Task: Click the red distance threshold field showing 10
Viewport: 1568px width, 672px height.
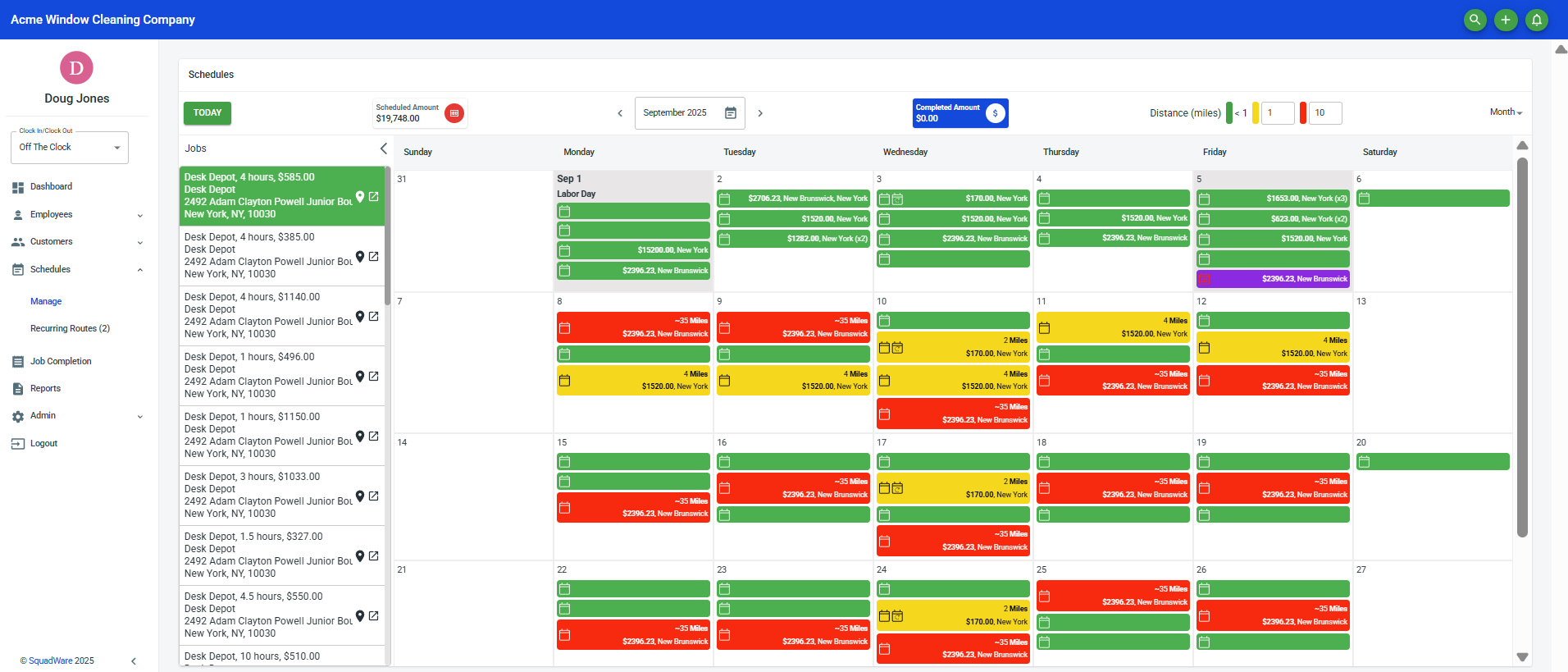Action: click(x=1325, y=113)
